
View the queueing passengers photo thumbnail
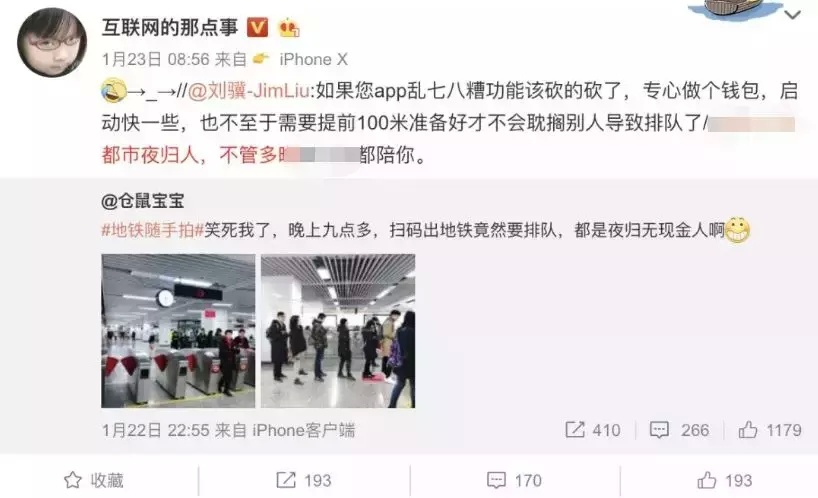point(338,331)
